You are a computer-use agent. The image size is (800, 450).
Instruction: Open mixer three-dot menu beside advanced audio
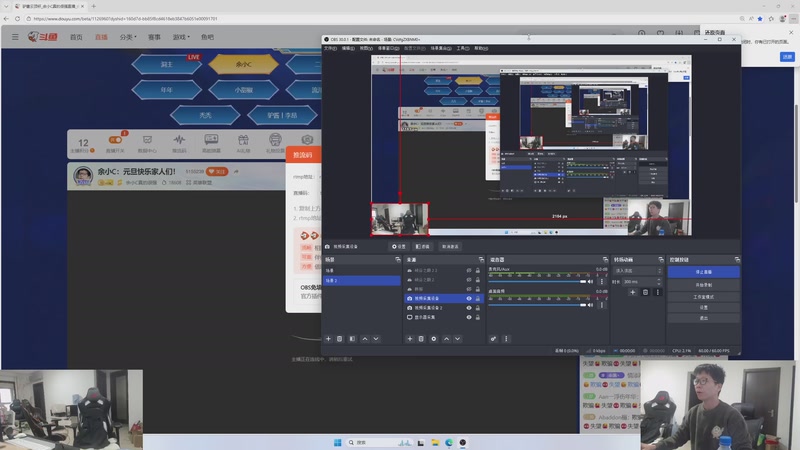click(506, 339)
